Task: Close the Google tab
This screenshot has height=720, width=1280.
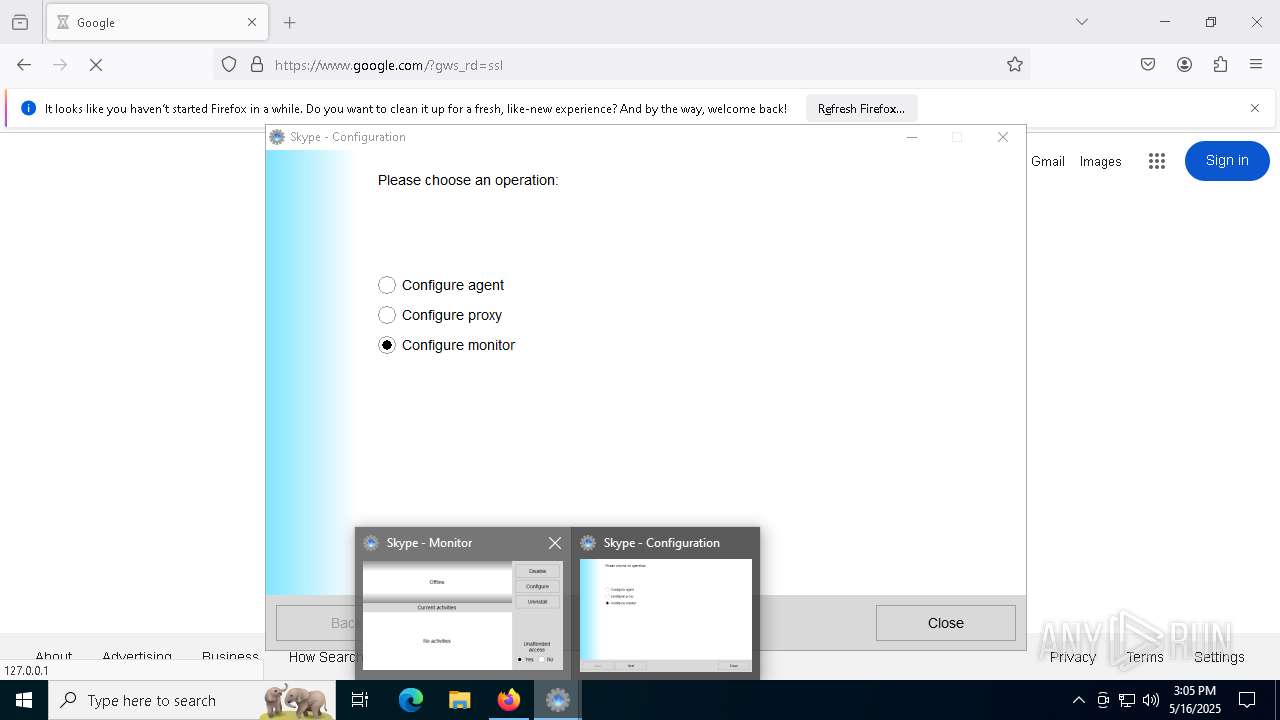Action: click(252, 22)
